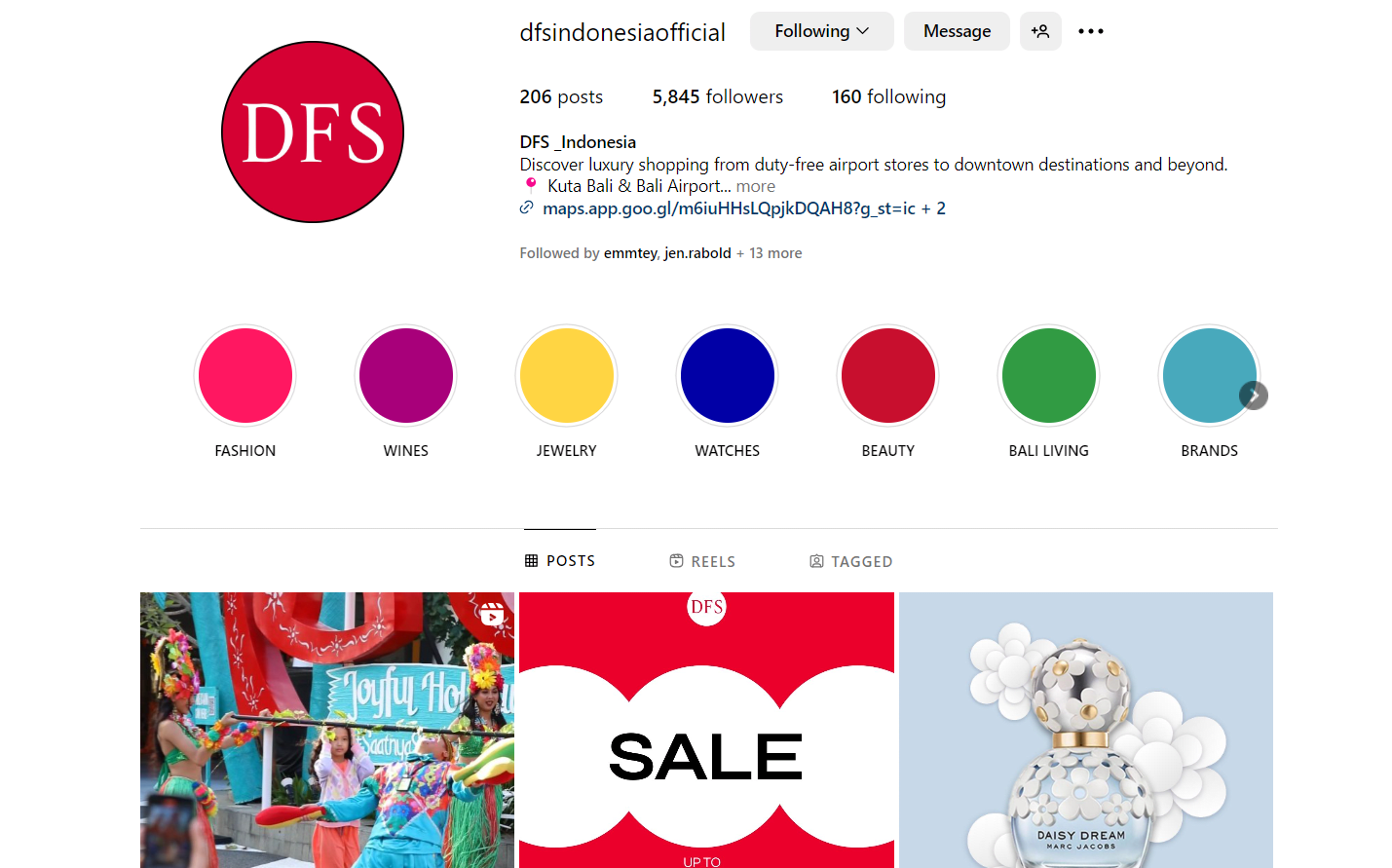Open the FASHION story highlight

245,376
